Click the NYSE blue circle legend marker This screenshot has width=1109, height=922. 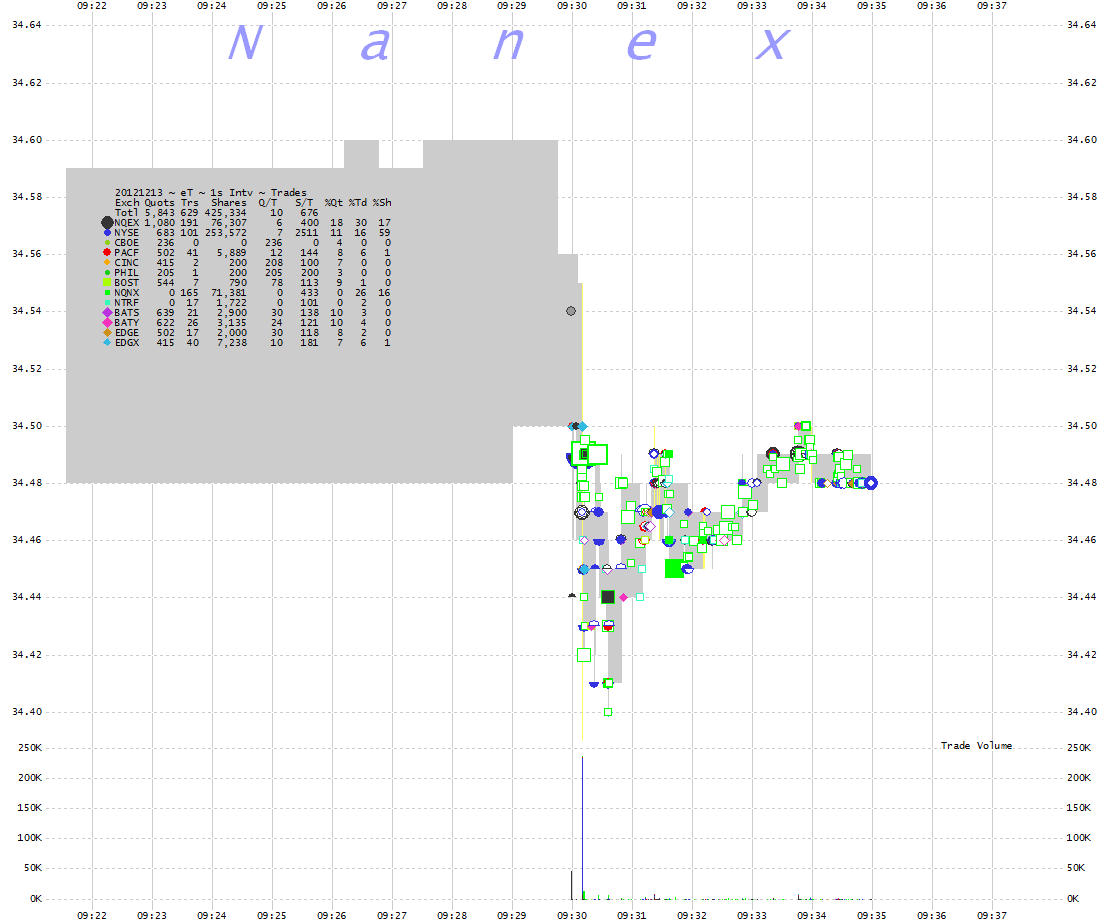108,233
